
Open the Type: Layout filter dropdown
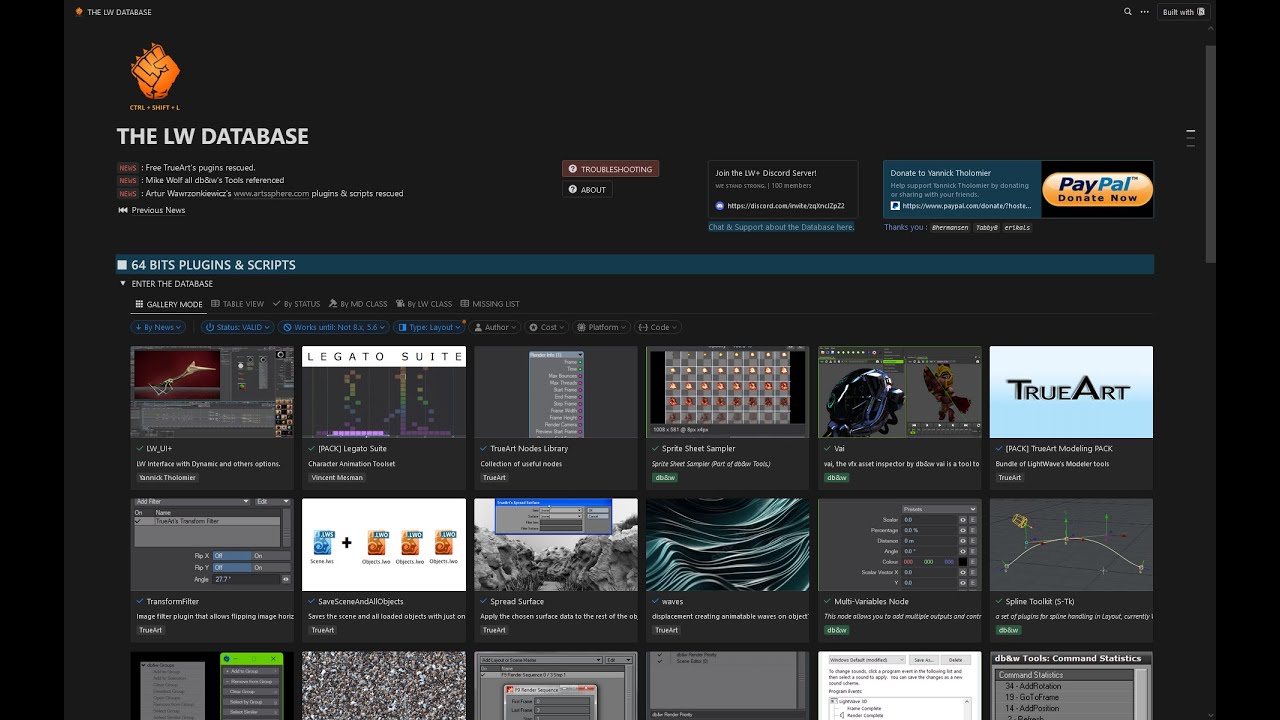click(430, 327)
